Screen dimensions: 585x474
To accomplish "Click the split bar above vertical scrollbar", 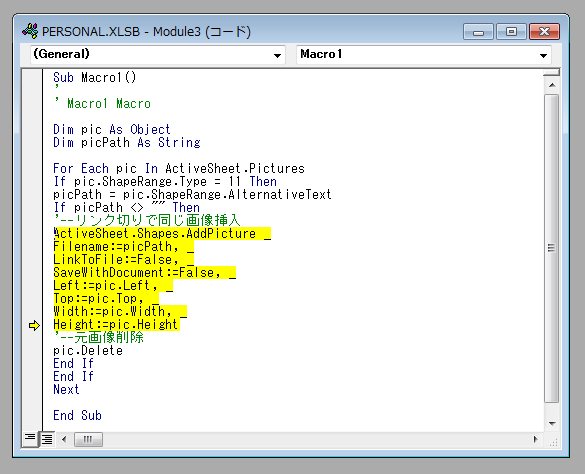I will (x=551, y=72).
